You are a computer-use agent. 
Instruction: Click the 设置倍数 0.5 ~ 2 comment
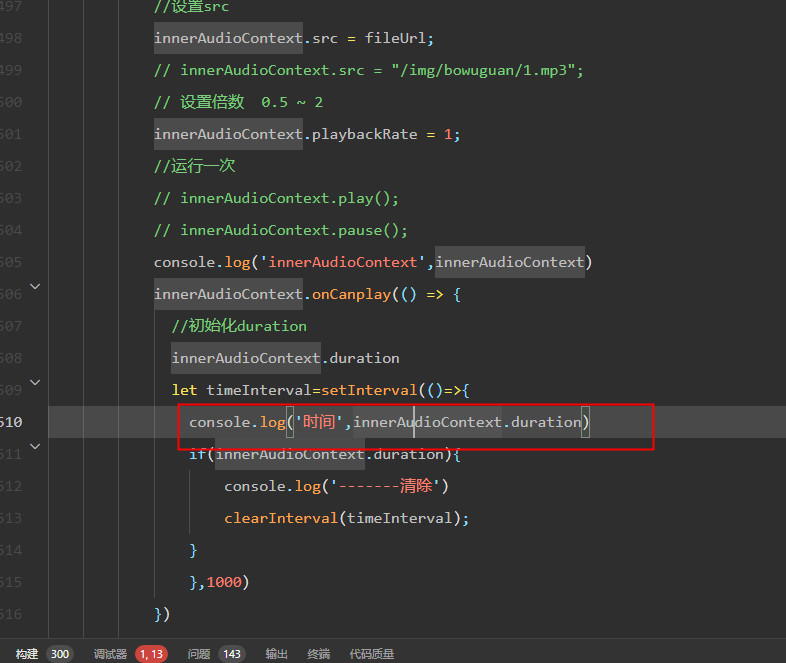239,102
